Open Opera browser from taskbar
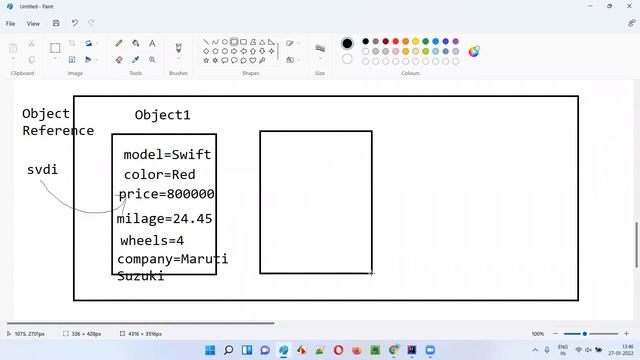This screenshot has height=360, width=640. [338, 350]
